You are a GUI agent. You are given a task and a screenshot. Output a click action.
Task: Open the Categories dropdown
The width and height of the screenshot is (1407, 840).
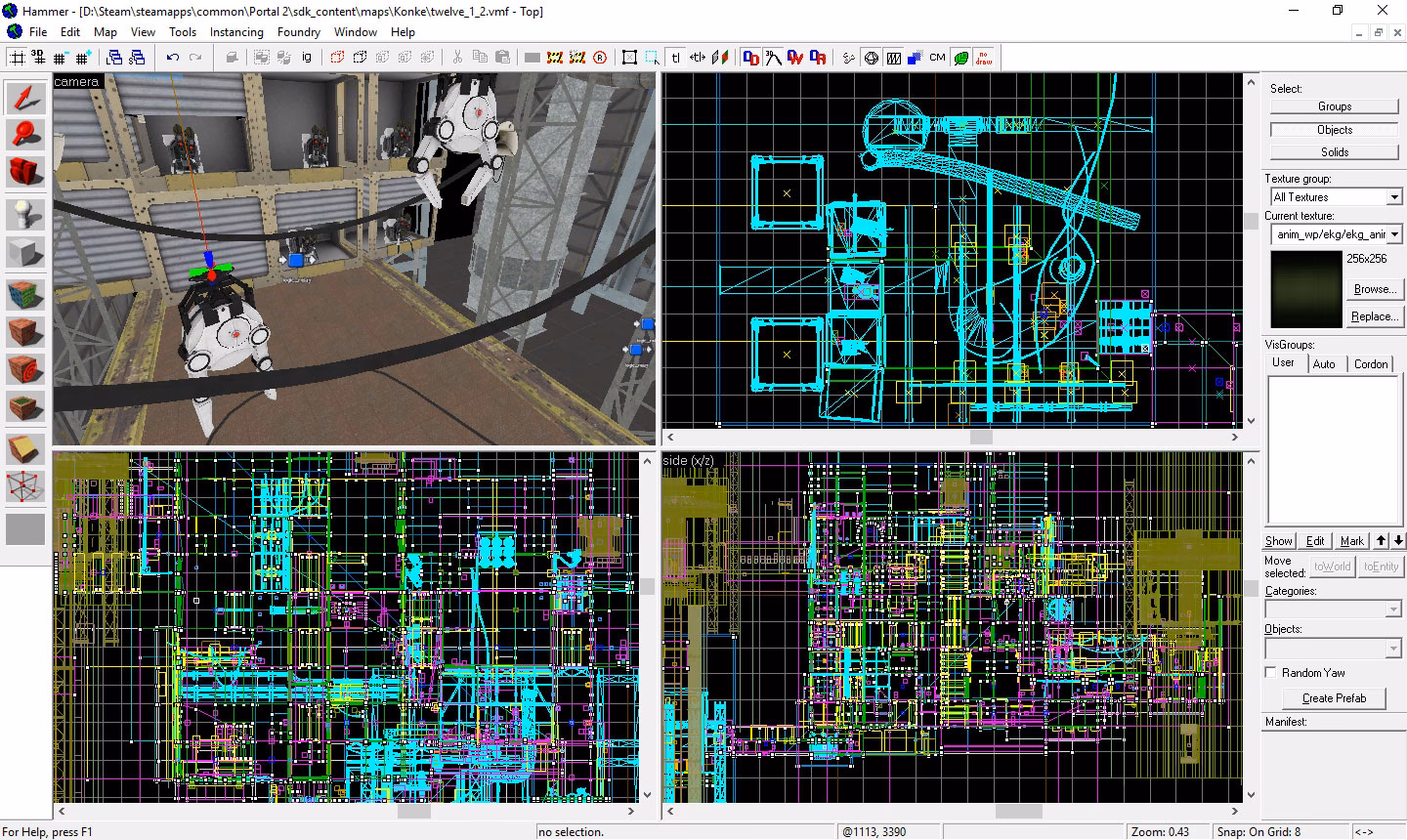1393,609
